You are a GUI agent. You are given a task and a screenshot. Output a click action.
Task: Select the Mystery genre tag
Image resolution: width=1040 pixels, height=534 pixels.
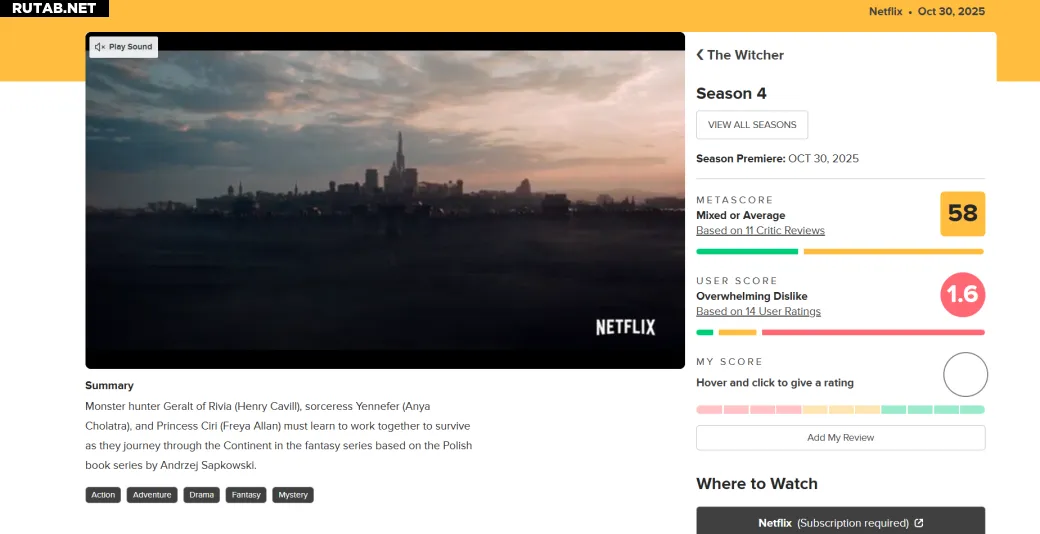pos(293,495)
